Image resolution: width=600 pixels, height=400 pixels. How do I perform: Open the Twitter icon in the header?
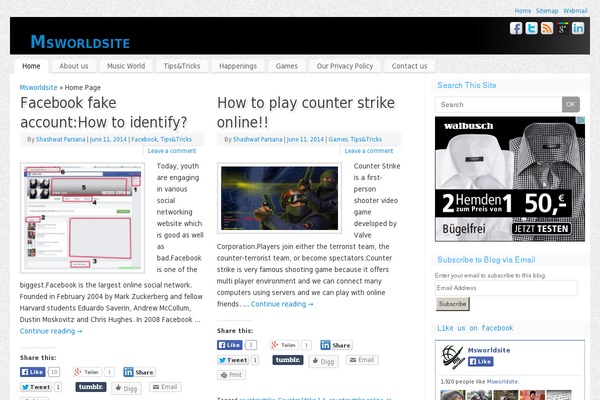coord(531,28)
